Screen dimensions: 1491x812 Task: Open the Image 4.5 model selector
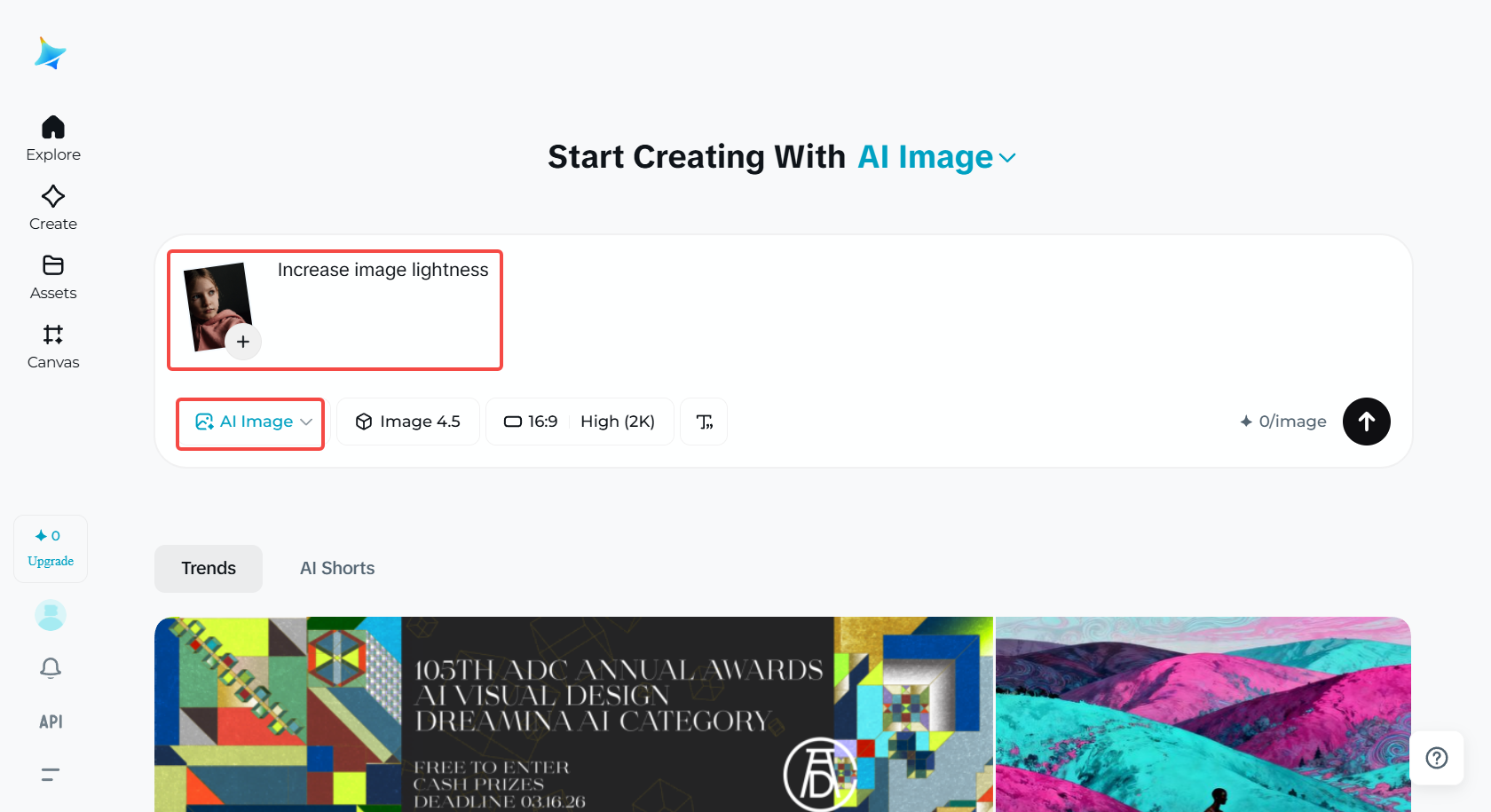[x=408, y=422]
